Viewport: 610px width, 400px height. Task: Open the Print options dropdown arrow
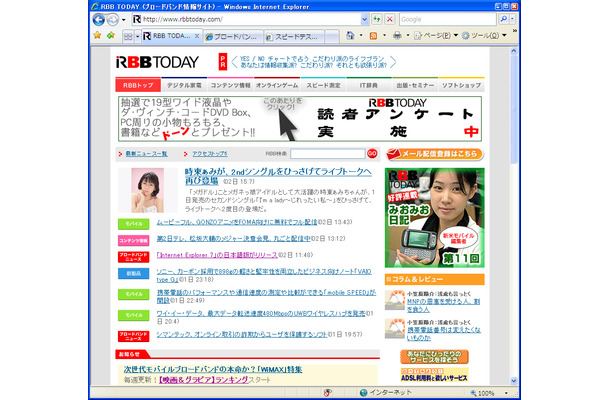click(408, 36)
